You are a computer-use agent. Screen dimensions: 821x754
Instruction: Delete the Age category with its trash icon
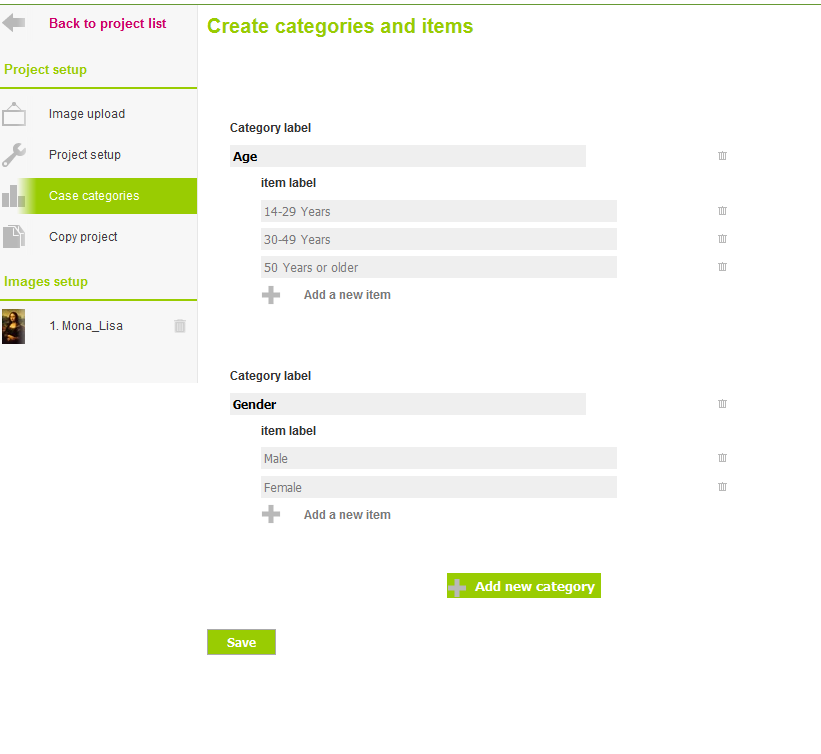coord(722,156)
